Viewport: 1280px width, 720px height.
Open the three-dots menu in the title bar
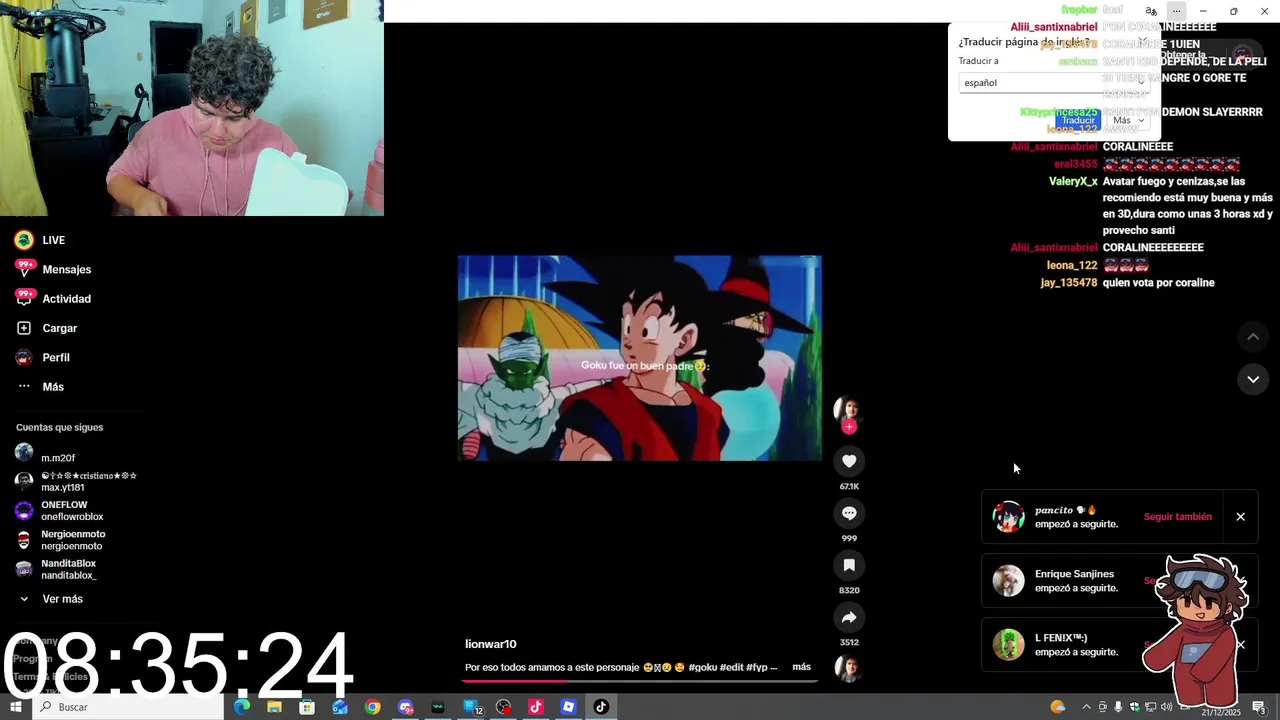[x=1176, y=11]
